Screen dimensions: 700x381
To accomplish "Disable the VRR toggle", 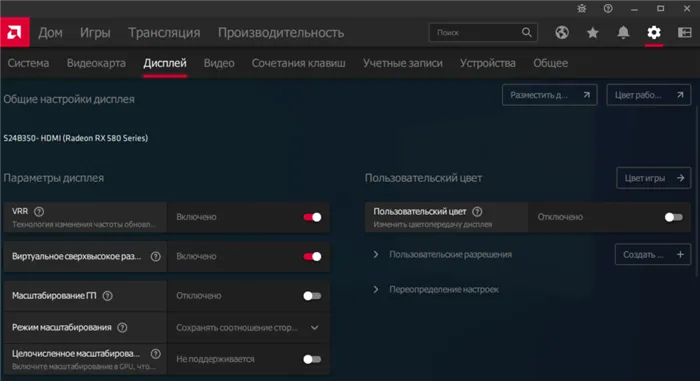I will pyautogui.click(x=312, y=217).
